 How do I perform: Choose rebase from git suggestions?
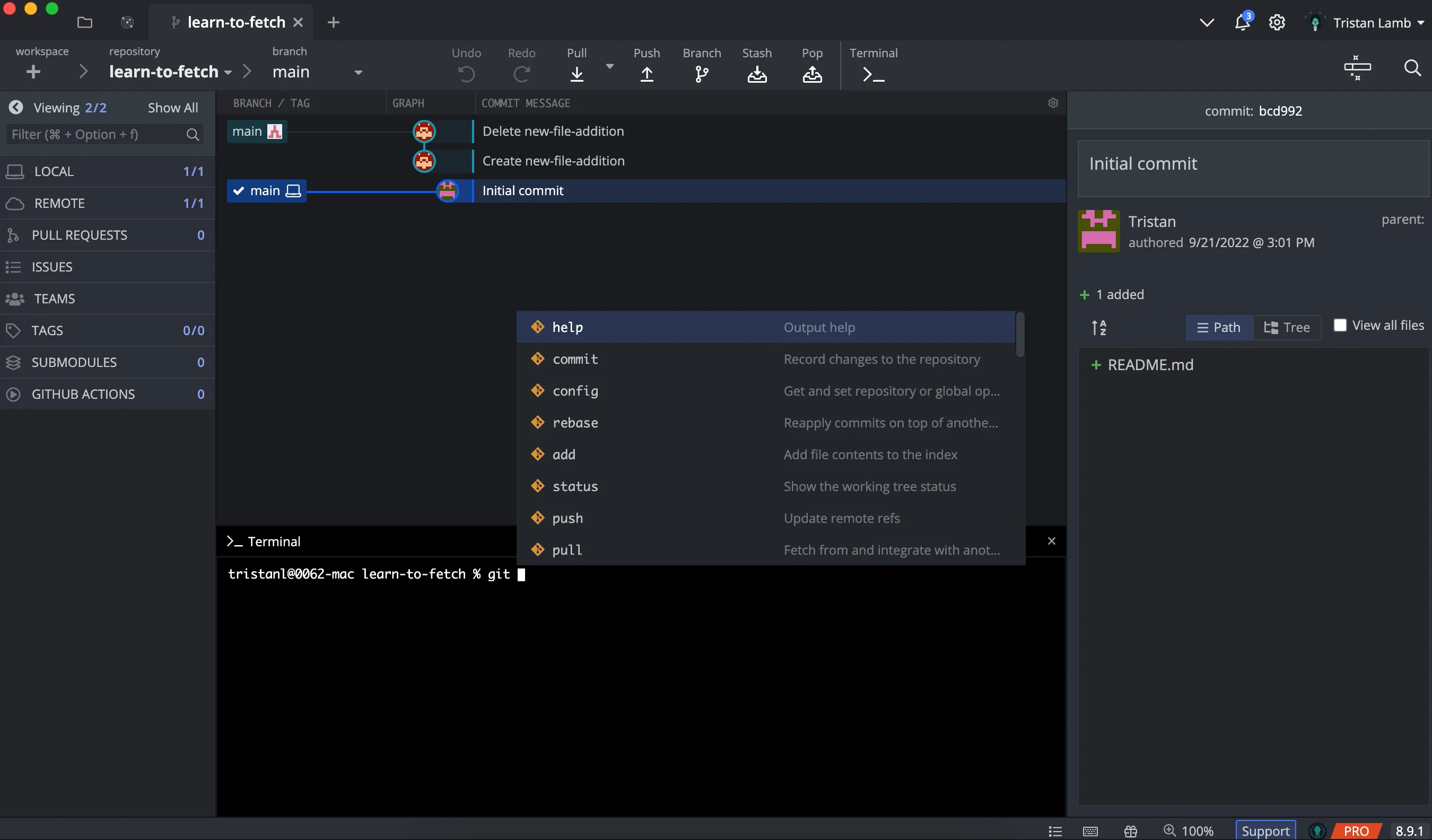pyautogui.click(x=575, y=423)
